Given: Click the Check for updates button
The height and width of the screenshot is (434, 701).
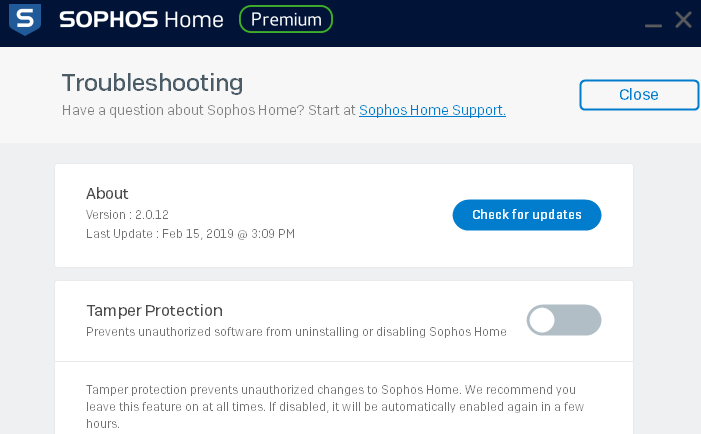Looking at the screenshot, I should pos(527,215).
